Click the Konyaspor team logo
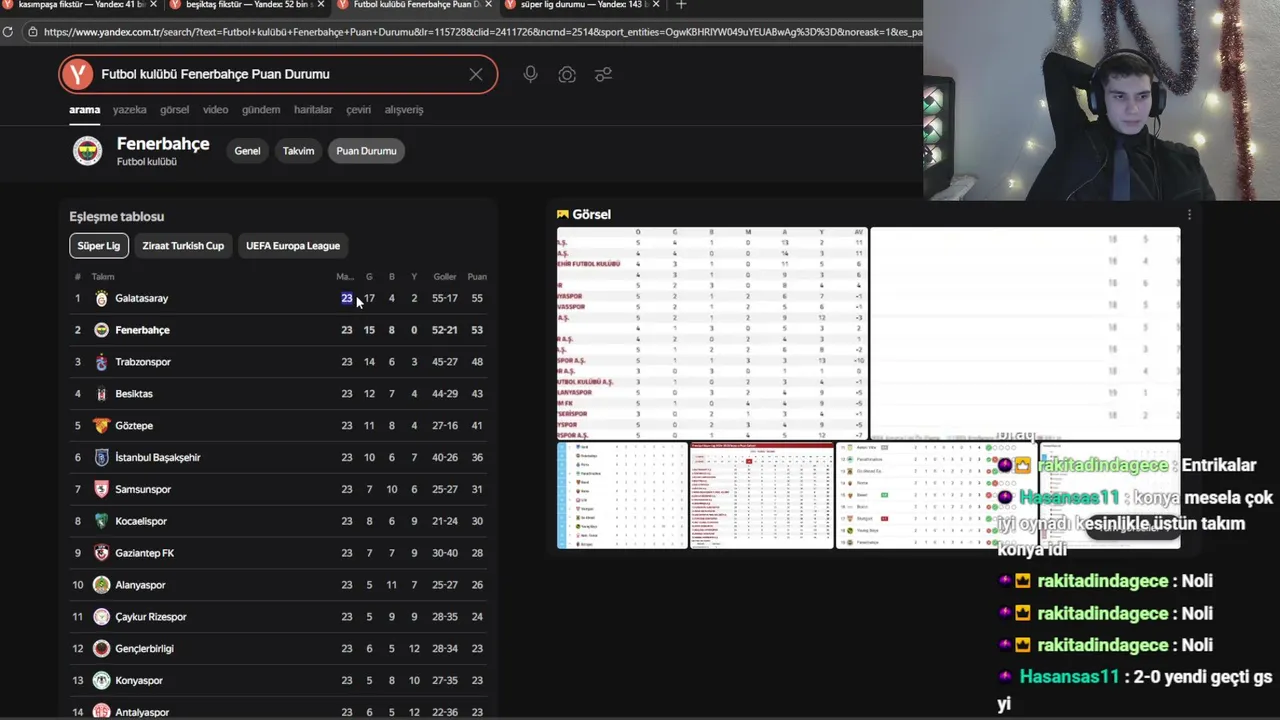 click(x=101, y=681)
